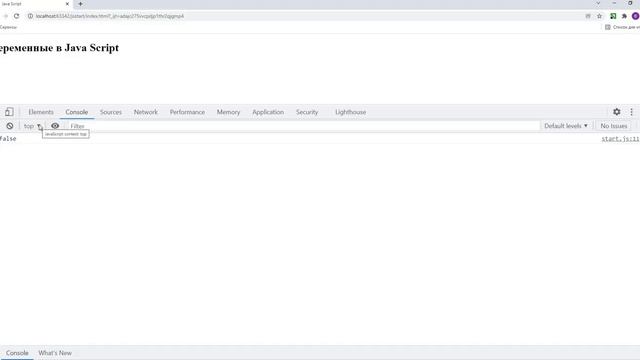Open the Lighthouse tab
This screenshot has width=640, height=360.
[x=350, y=112]
